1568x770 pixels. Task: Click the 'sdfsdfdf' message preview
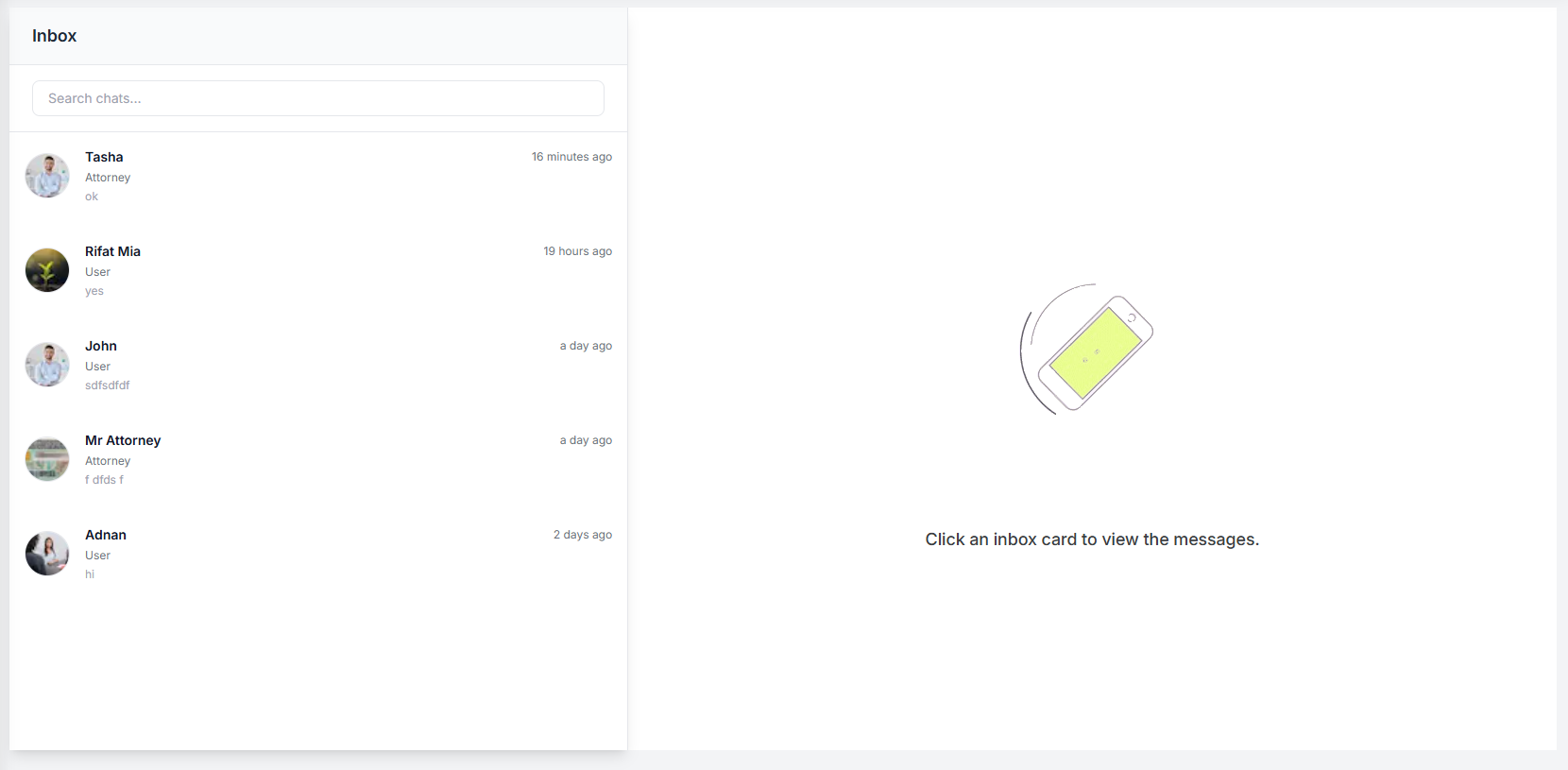[x=108, y=385]
